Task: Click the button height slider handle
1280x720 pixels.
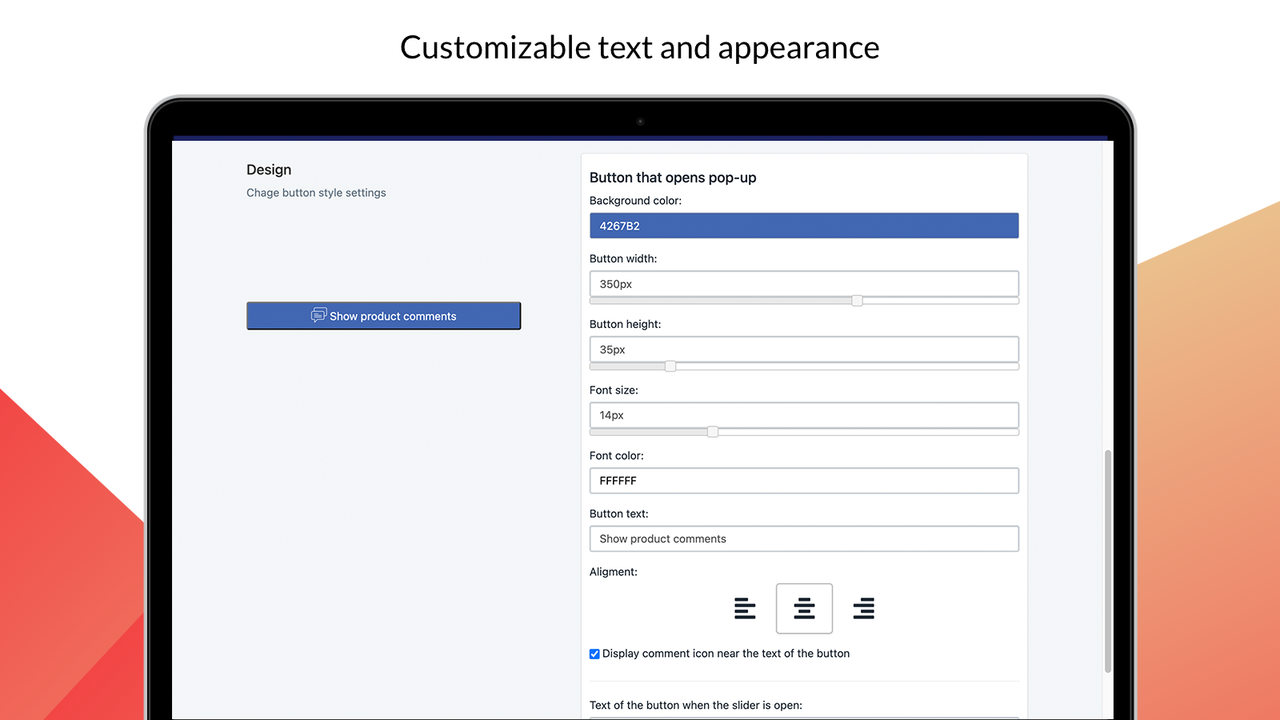Action: [x=670, y=366]
